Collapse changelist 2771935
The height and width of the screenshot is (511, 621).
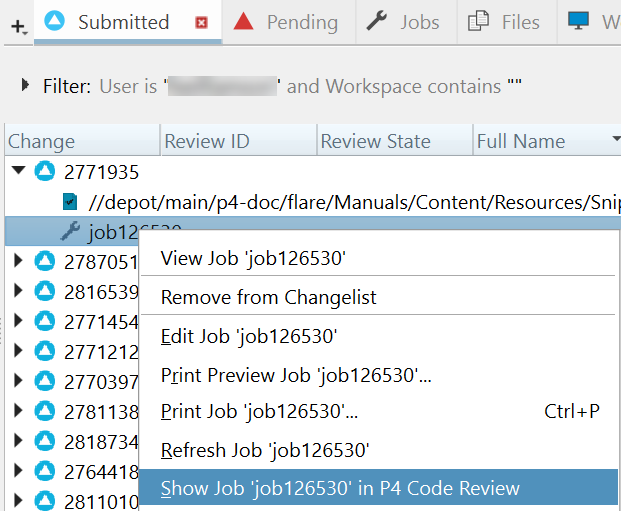pos(18,171)
